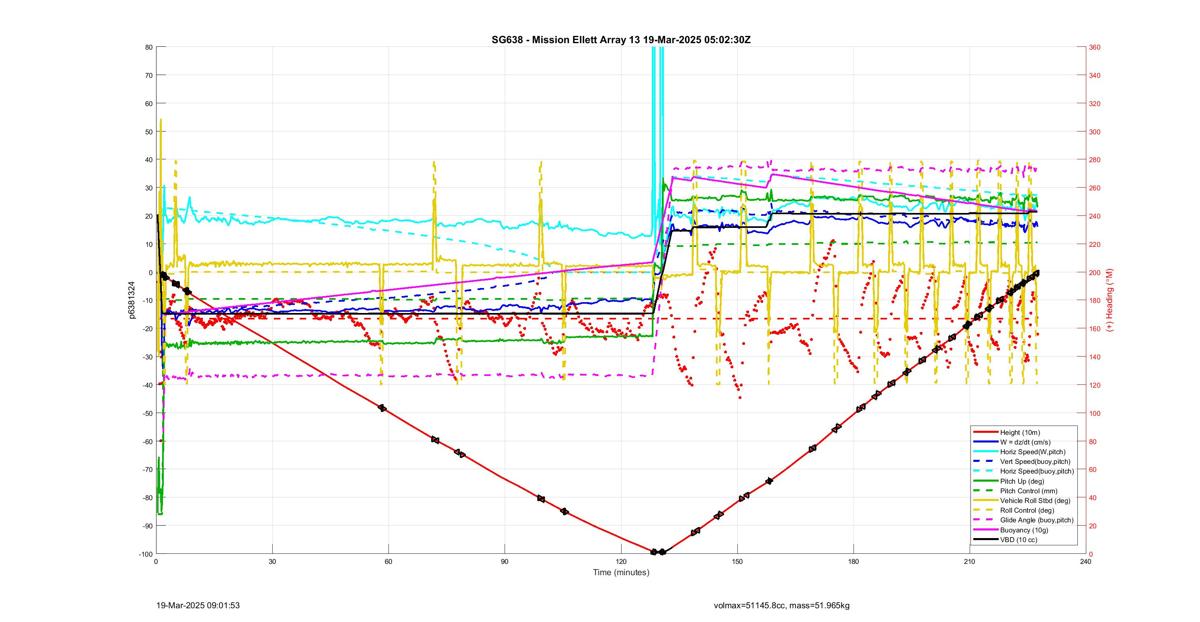
Task: Click the left axis tick label '-100'
Action: tap(145, 554)
